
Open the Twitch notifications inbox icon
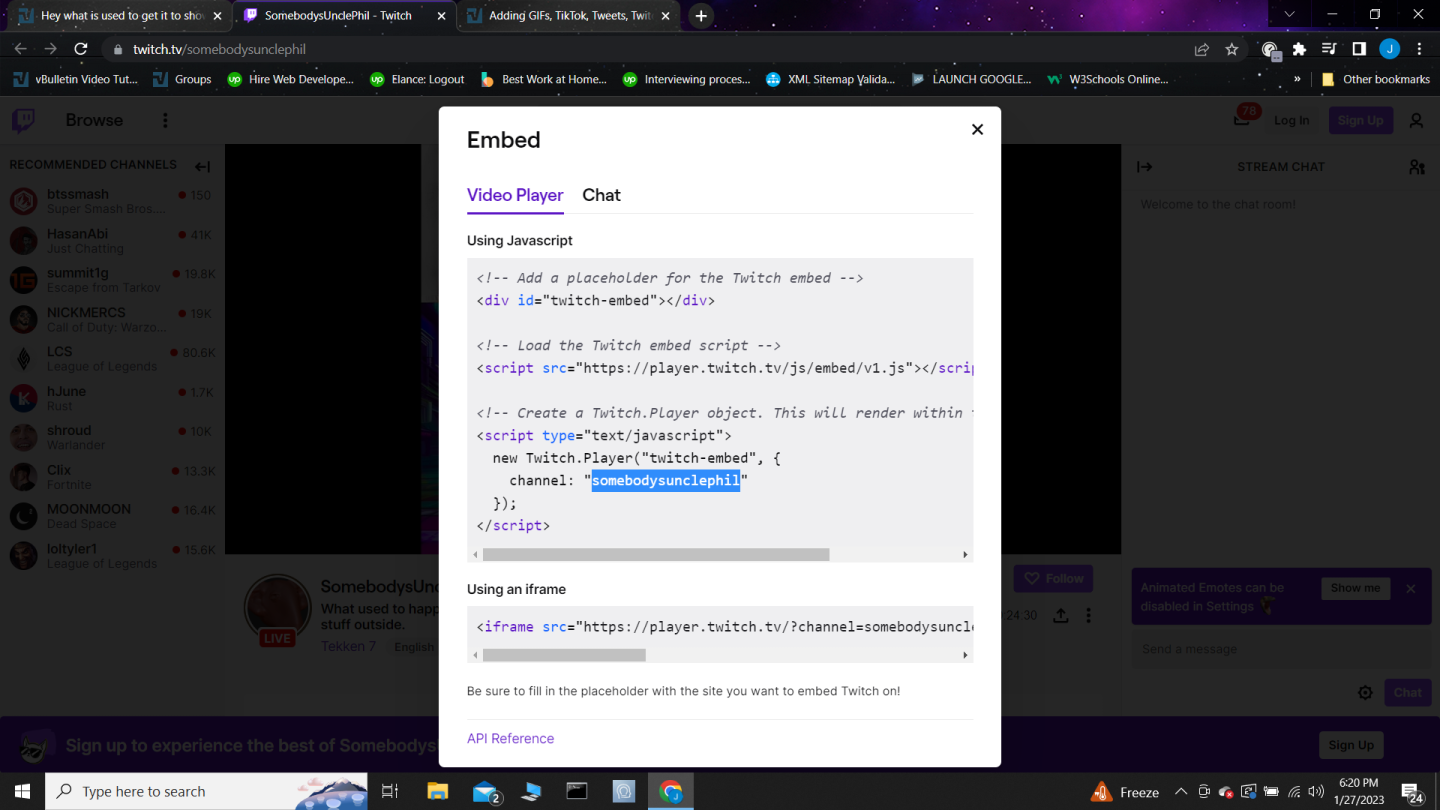coord(1241,121)
